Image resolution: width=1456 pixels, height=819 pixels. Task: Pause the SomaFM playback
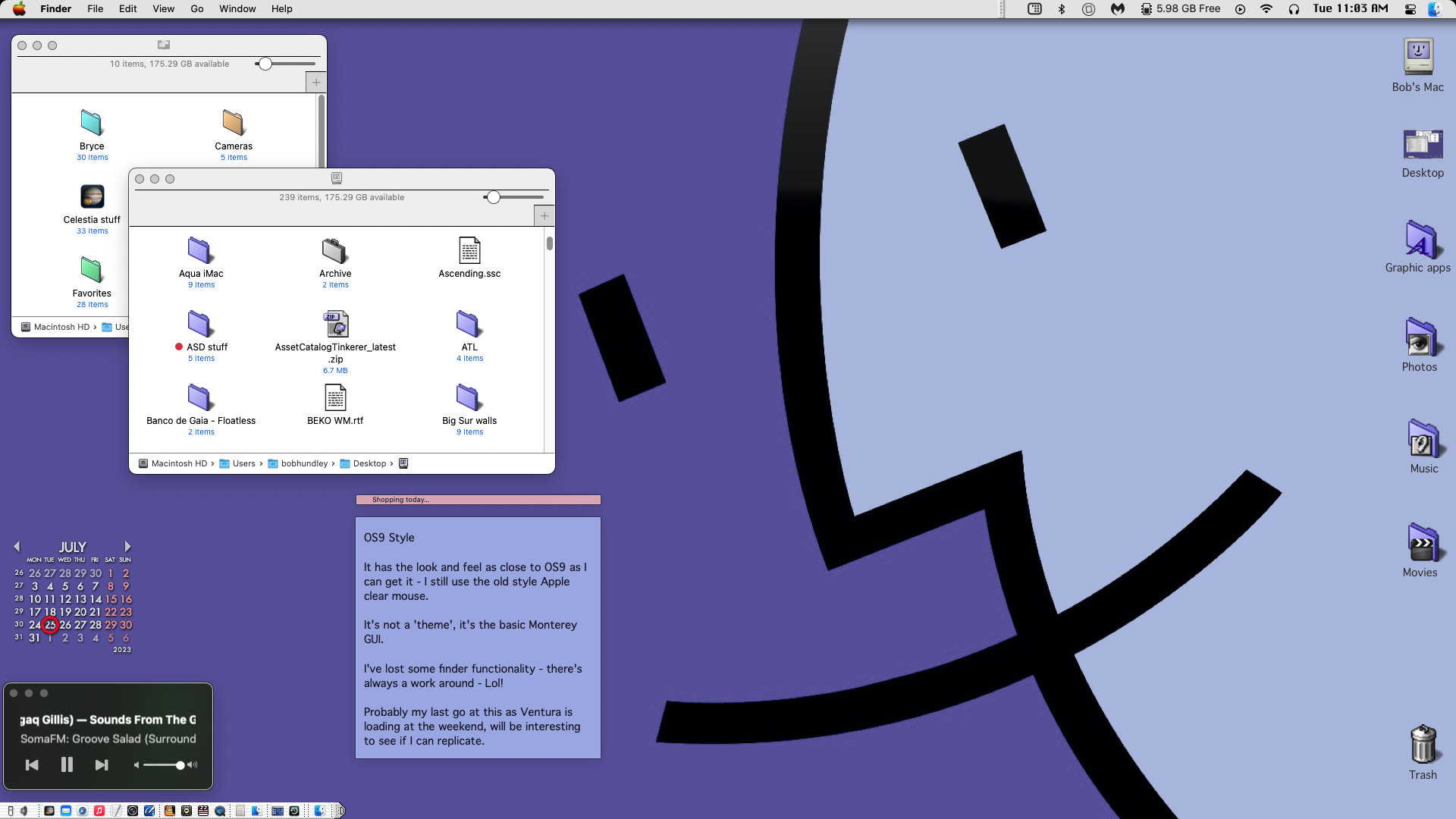tap(67, 765)
